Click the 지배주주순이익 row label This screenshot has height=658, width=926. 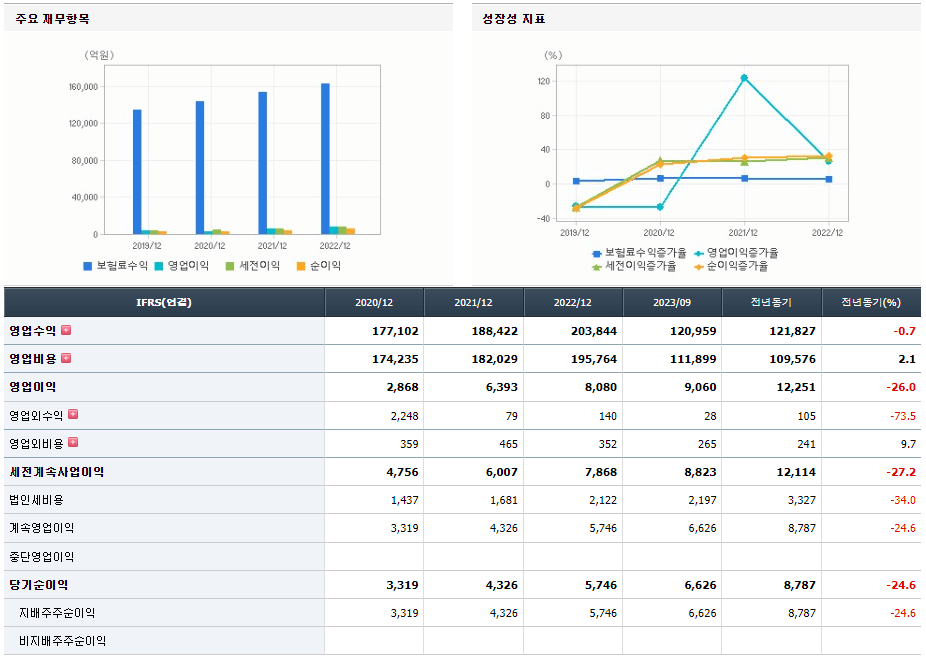click(x=57, y=613)
